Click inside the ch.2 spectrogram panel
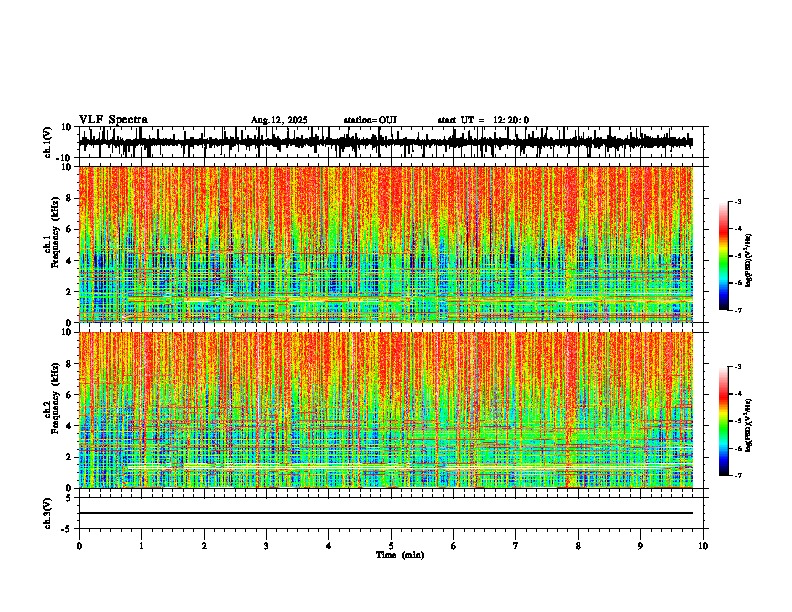Viewport: 792px width, 612px height. [386, 410]
